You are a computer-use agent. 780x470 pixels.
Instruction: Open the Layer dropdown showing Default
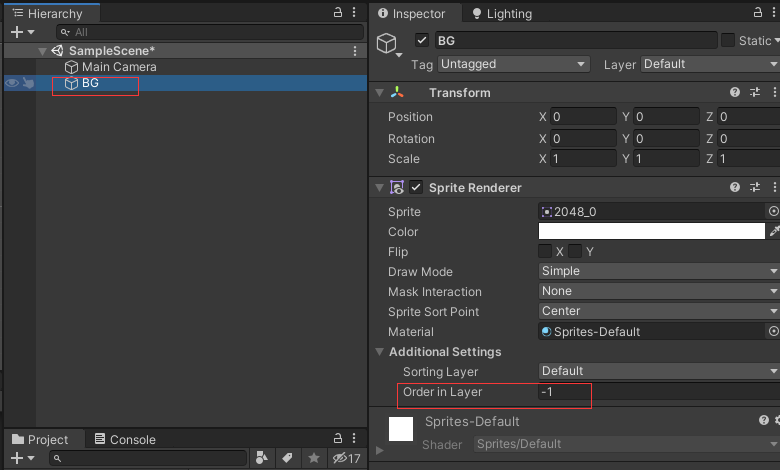pyautogui.click(x=710, y=64)
